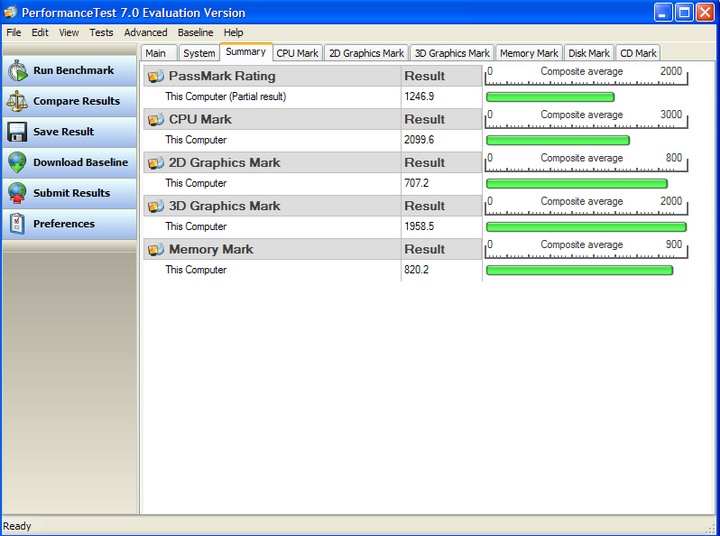Open the View menu
Viewport: 720px width, 536px height.
(x=69, y=33)
